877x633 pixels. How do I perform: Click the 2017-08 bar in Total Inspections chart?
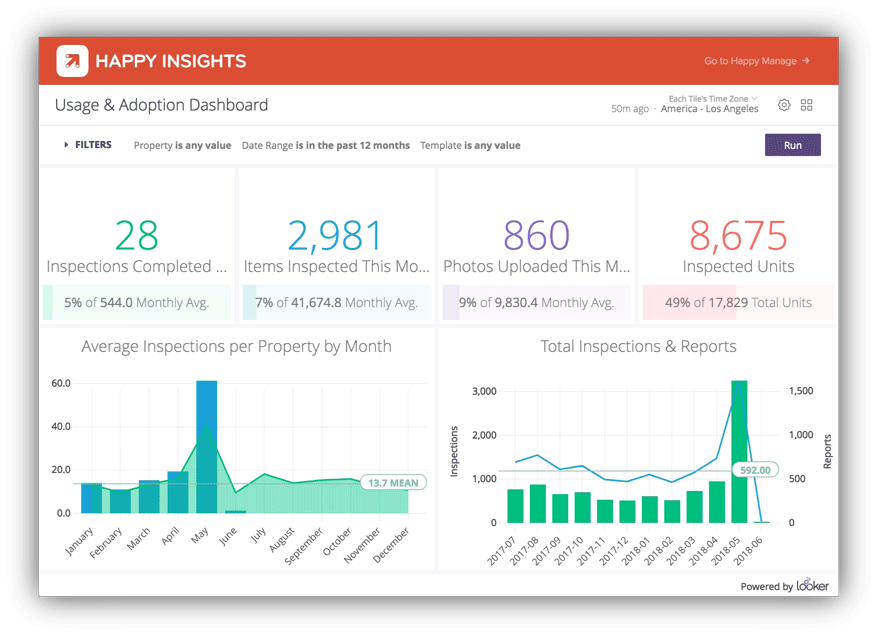point(537,504)
